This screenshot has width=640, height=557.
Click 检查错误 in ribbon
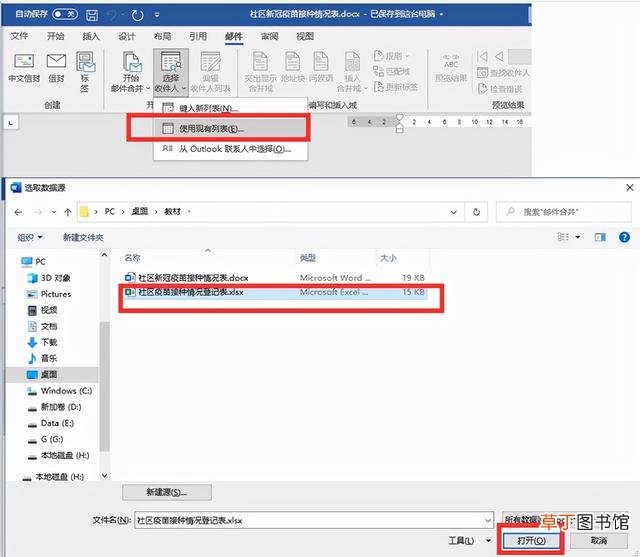pos(500,89)
